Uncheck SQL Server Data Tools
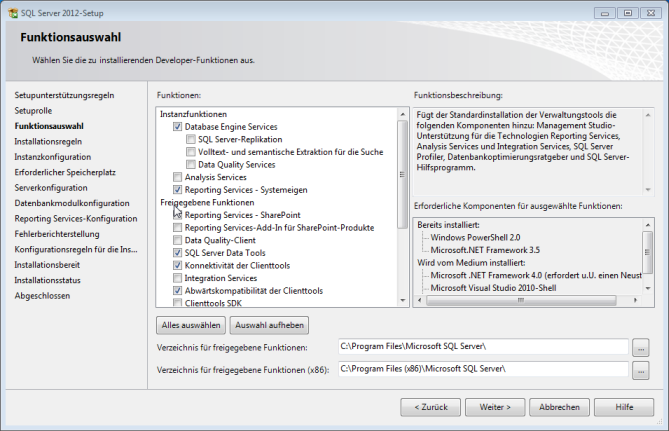 [x=178, y=253]
